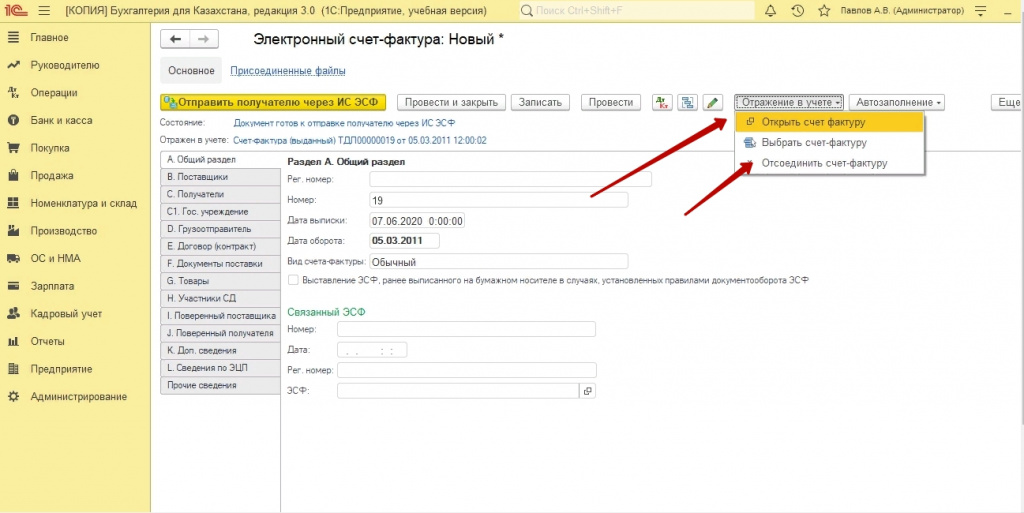Open notifications bell icon
The image size is (1024, 513).
tap(771, 10)
